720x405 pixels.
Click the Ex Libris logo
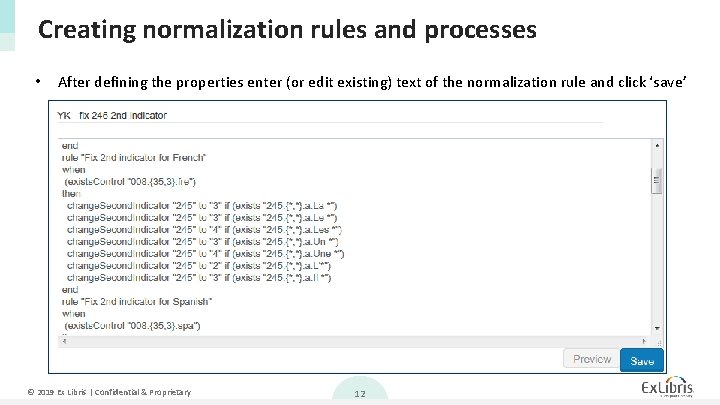click(x=667, y=387)
